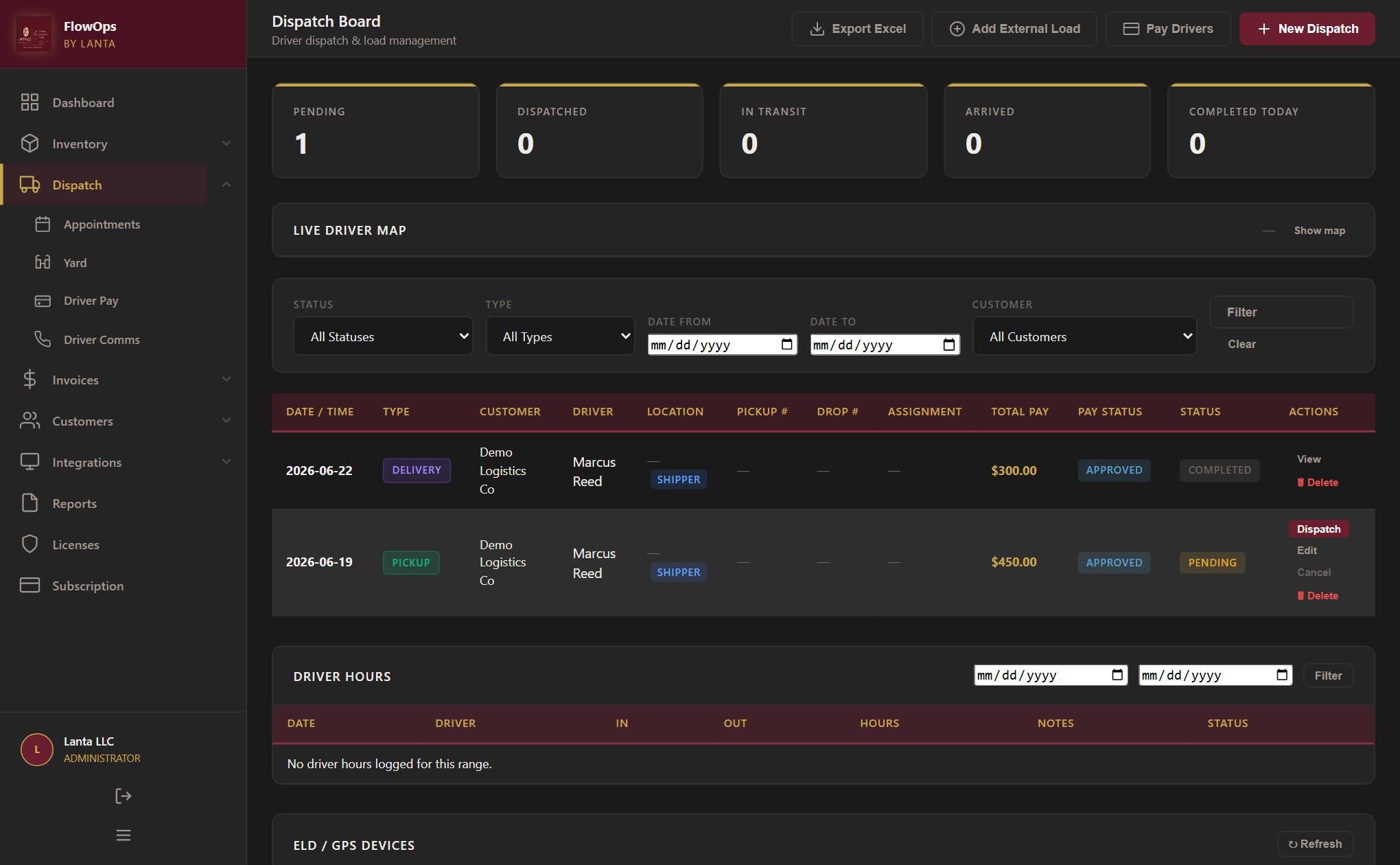Viewport: 1400px width, 865px height.
Task: Open Driver Hours start date calendar icon
Action: tap(1117, 675)
